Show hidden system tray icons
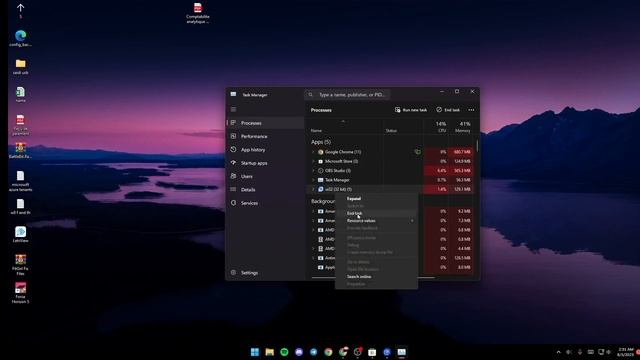This screenshot has height=360, width=640. pyautogui.click(x=558, y=352)
